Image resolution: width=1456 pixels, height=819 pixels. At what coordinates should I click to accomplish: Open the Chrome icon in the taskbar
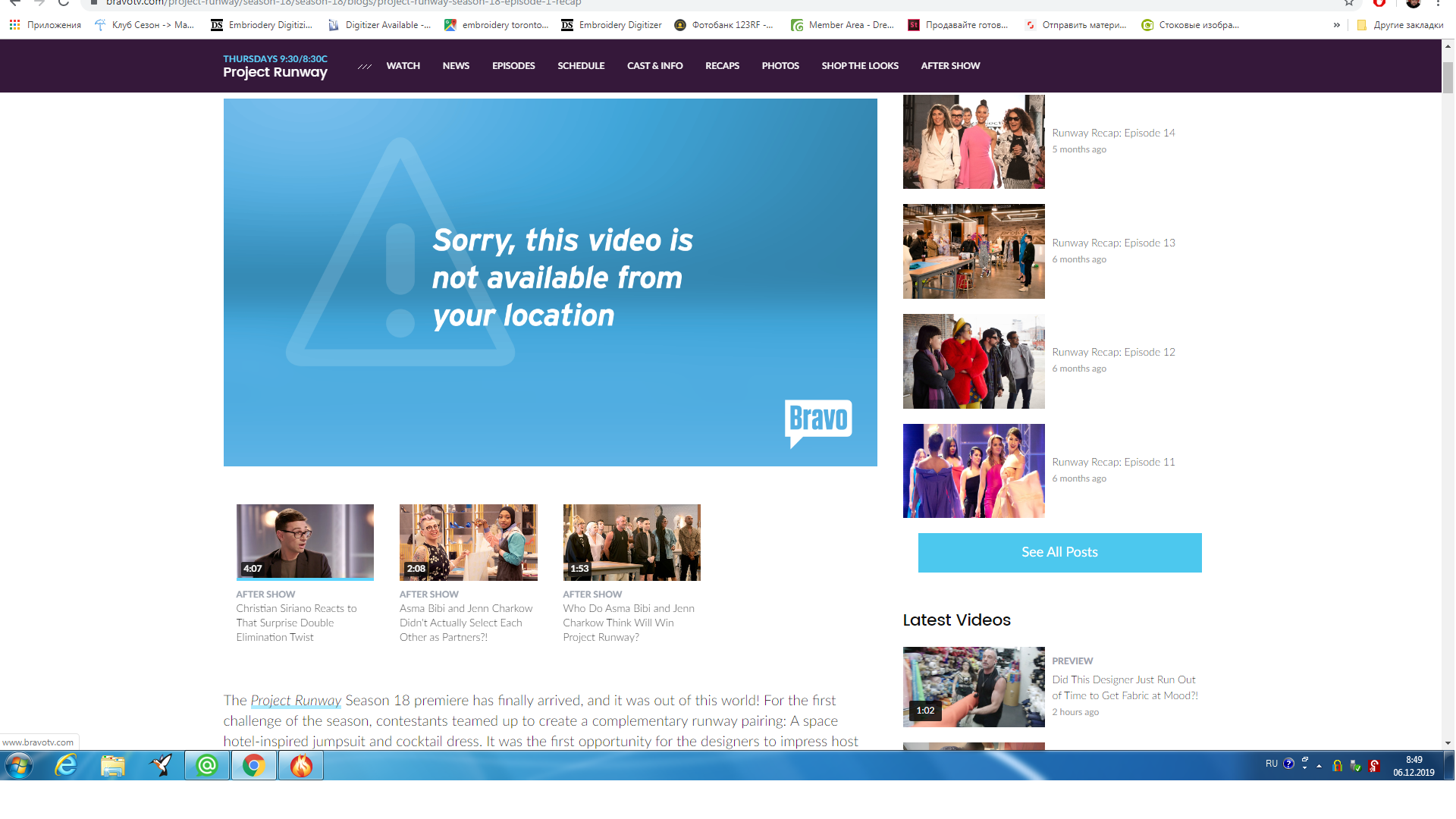coord(253,766)
